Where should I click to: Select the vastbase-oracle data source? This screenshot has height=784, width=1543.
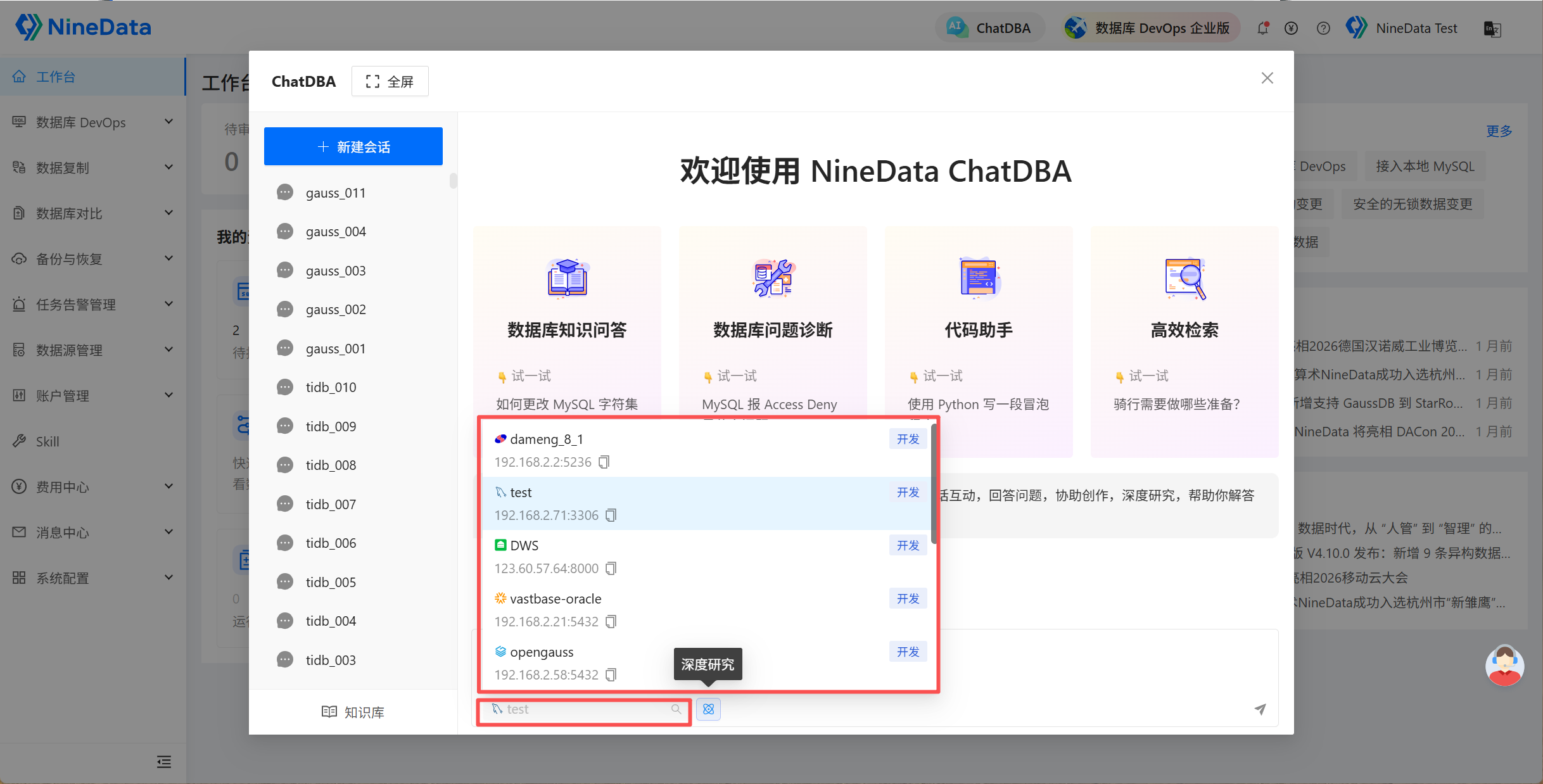pyautogui.click(x=706, y=610)
